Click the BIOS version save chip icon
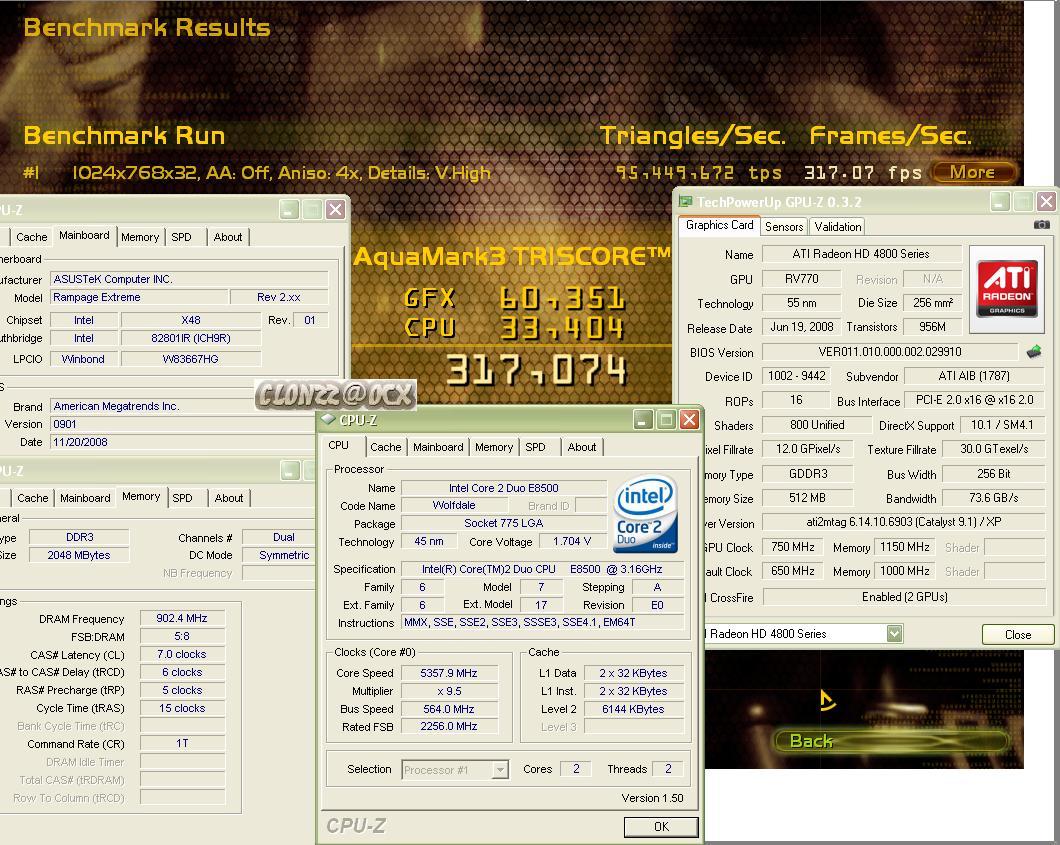 [1034, 352]
